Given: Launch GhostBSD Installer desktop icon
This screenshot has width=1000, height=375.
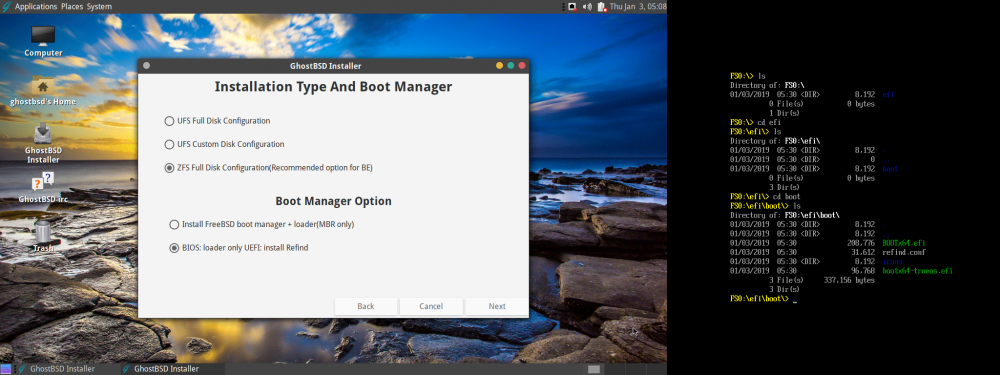Looking at the screenshot, I should (x=43, y=143).
